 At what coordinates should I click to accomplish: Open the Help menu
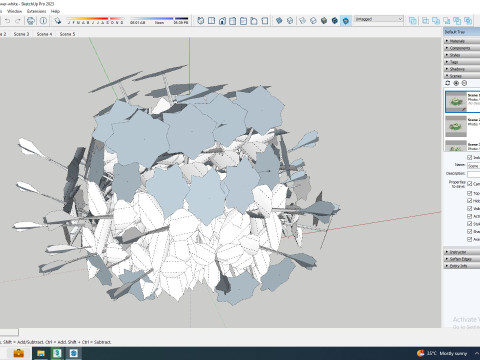[55, 11]
